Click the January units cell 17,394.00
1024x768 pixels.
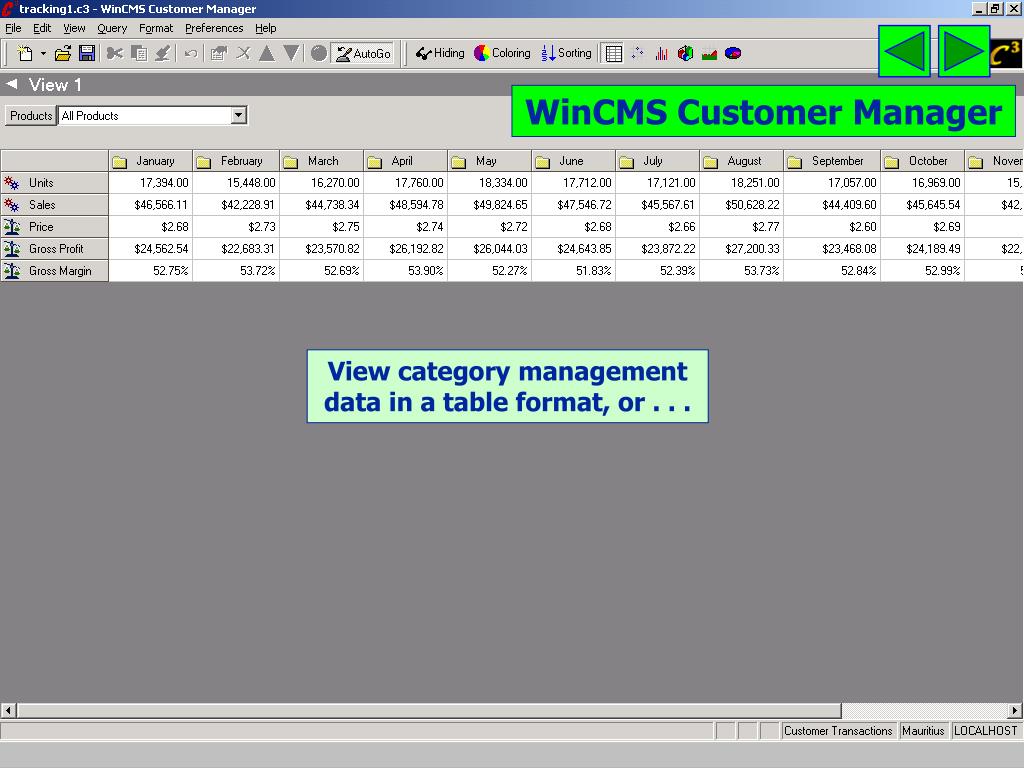point(151,183)
